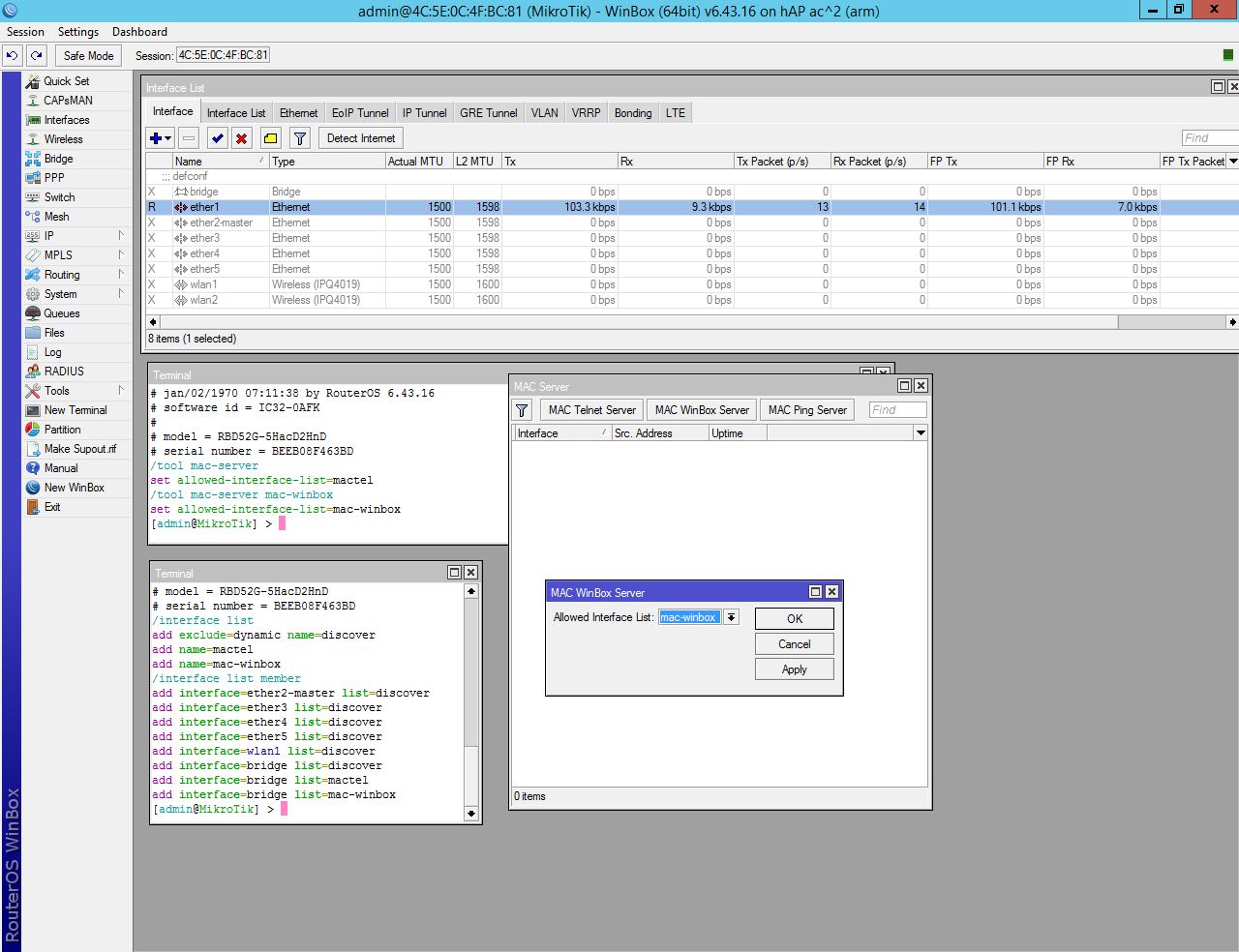
Task: Click Make Supout.rif in the sidebar
Action: [x=80, y=449]
